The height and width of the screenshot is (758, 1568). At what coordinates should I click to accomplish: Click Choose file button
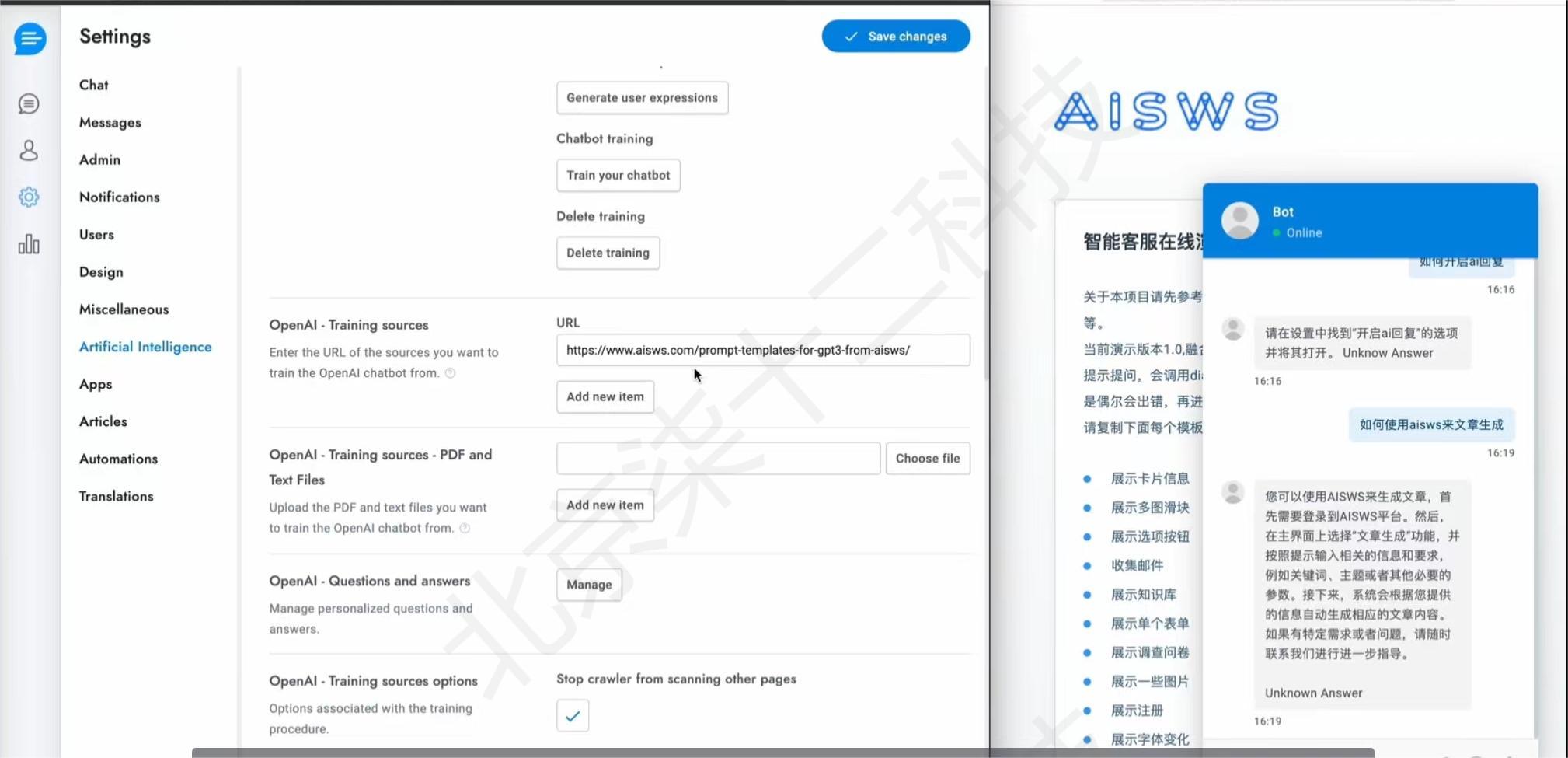[x=928, y=459]
